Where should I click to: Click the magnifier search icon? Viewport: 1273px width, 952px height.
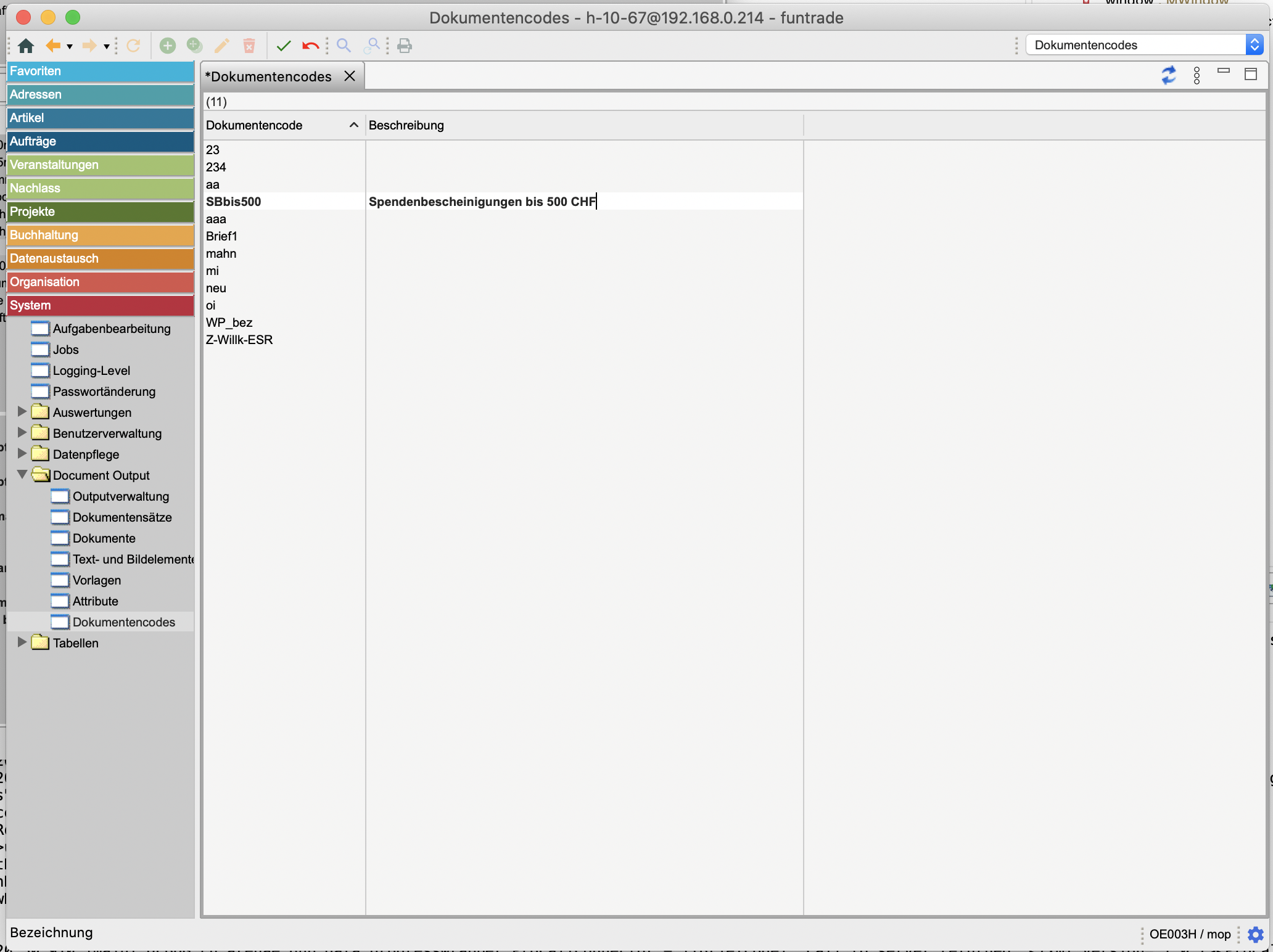(x=344, y=46)
